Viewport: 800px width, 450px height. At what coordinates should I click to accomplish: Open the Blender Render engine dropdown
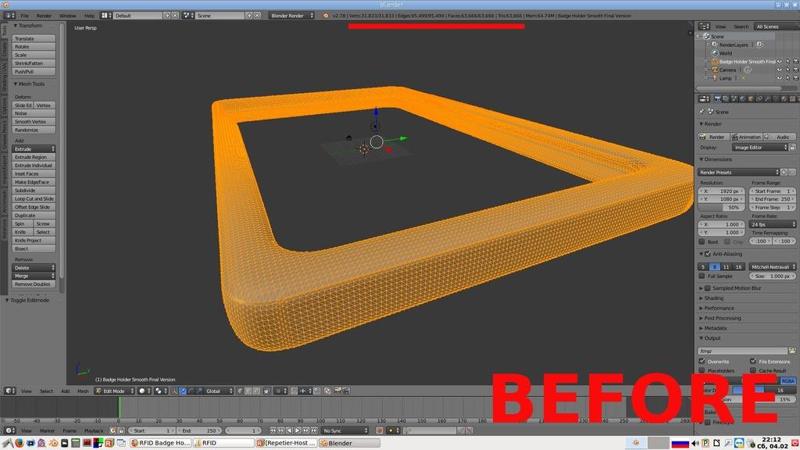click(x=291, y=16)
